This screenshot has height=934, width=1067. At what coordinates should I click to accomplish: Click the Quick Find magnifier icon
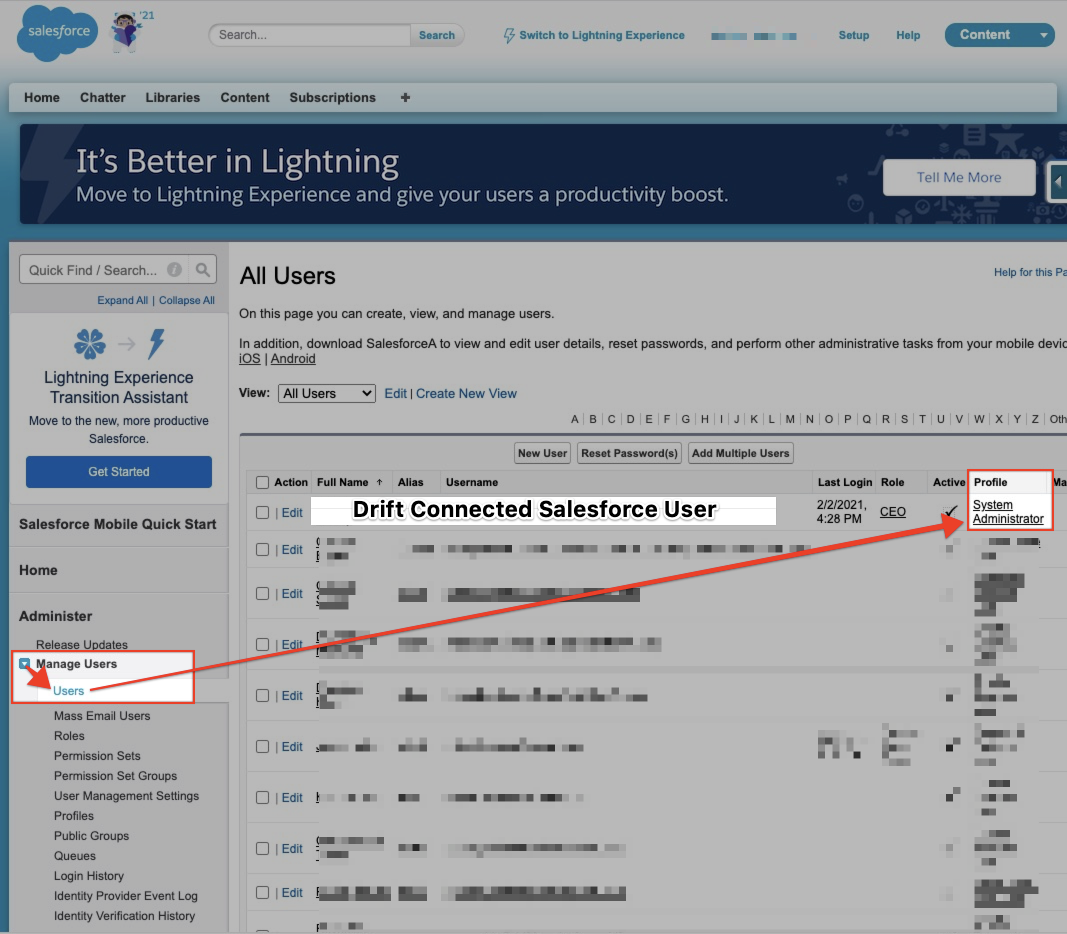click(x=203, y=269)
